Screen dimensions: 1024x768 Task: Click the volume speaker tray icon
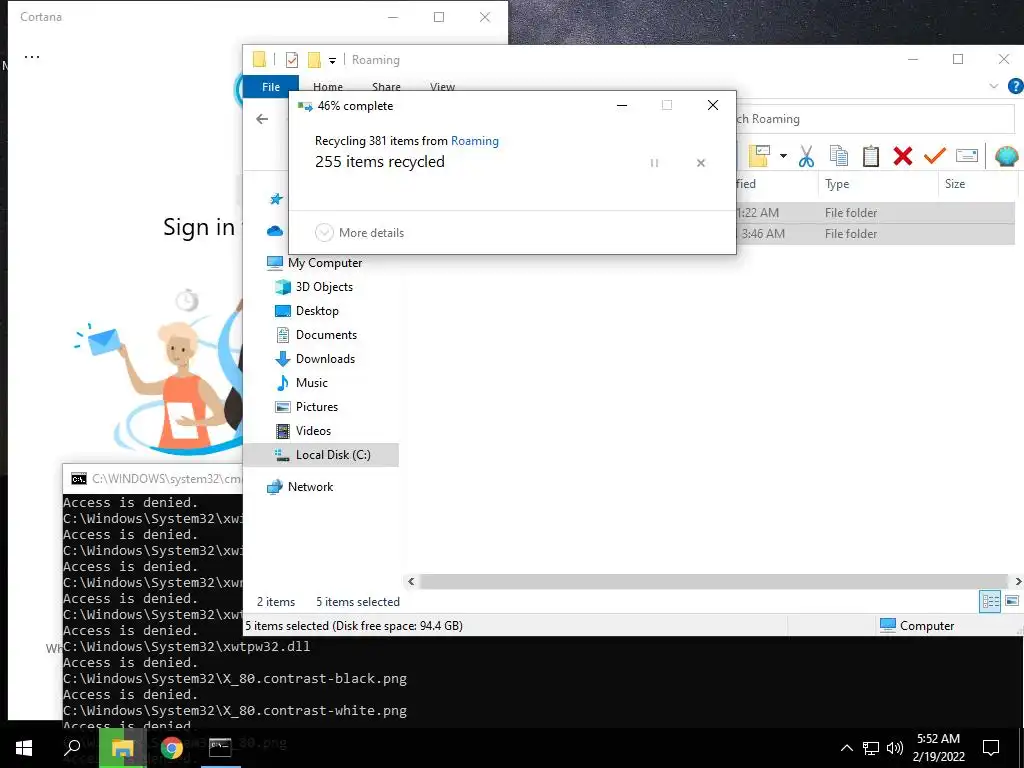[x=895, y=748]
